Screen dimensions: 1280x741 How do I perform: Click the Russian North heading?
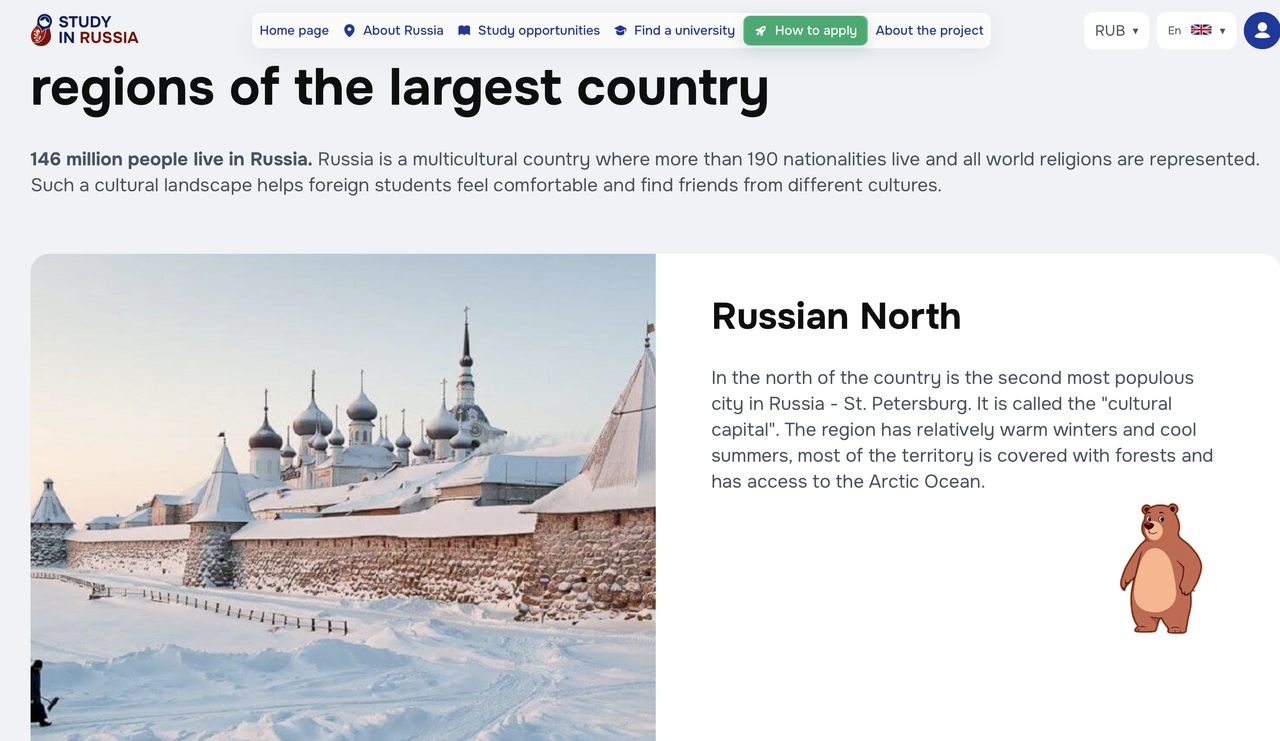click(836, 316)
